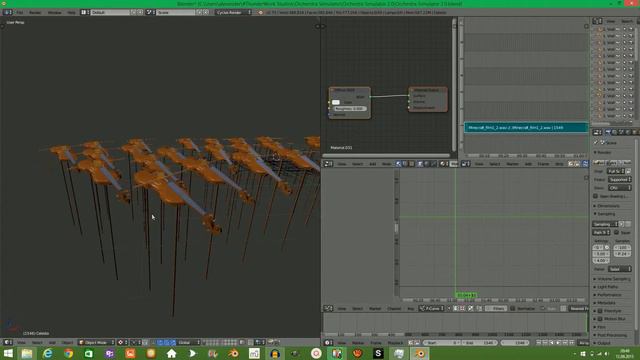
Task: Open the node editor type icon
Action: coord(329,164)
